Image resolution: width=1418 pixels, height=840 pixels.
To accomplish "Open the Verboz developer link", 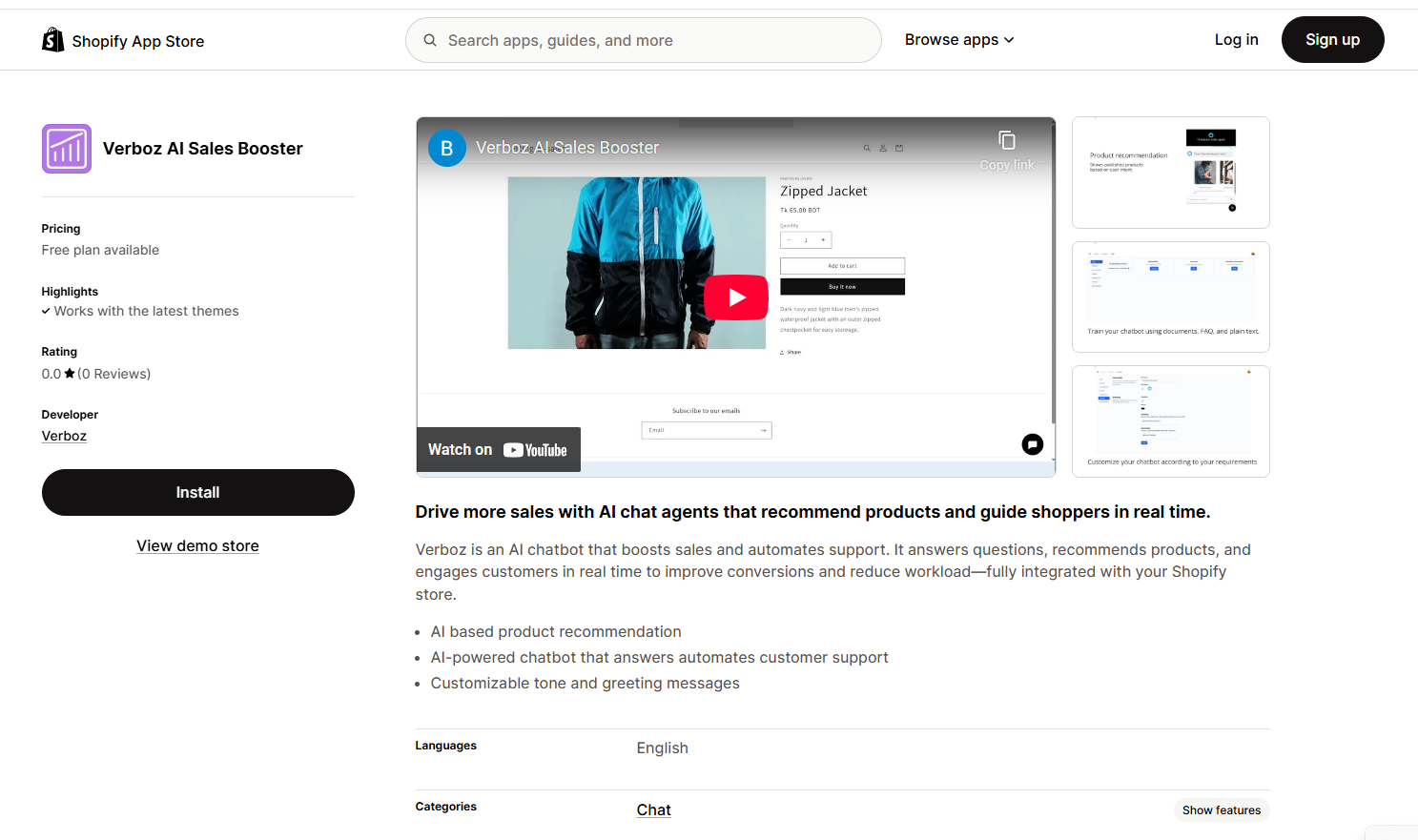I will (x=64, y=436).
